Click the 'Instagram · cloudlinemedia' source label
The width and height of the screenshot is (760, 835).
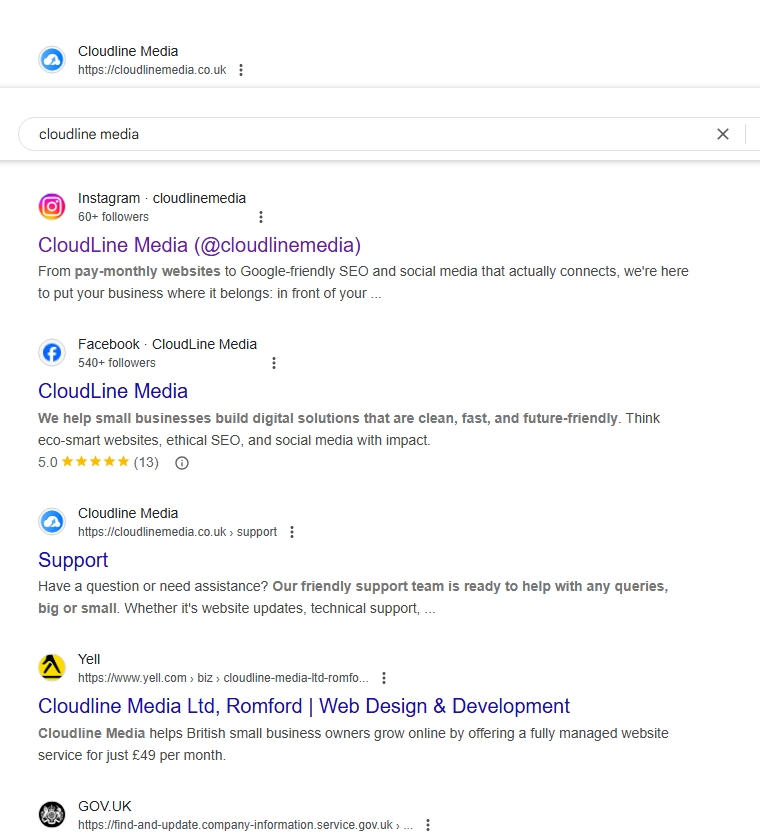(162, 199)
